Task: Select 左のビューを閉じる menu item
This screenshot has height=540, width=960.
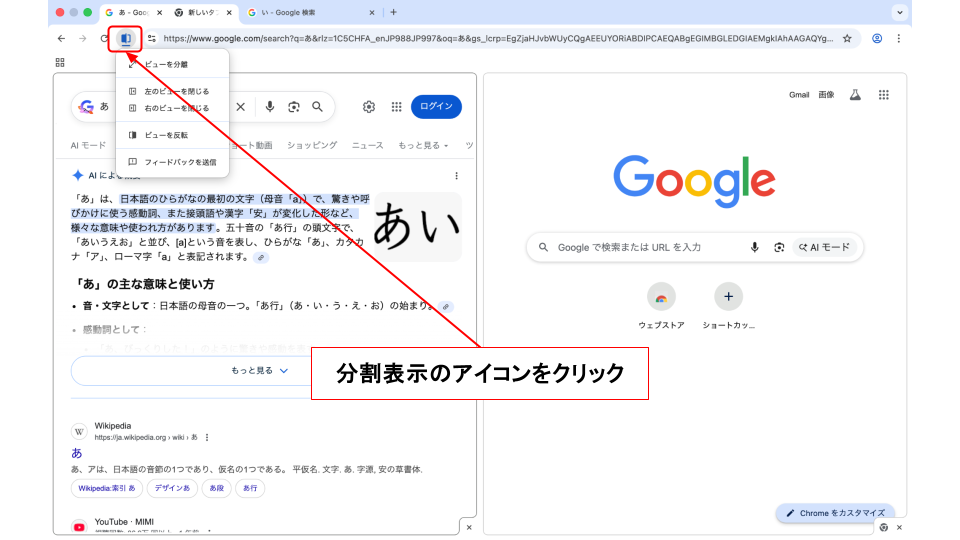Action: [176, 91]
